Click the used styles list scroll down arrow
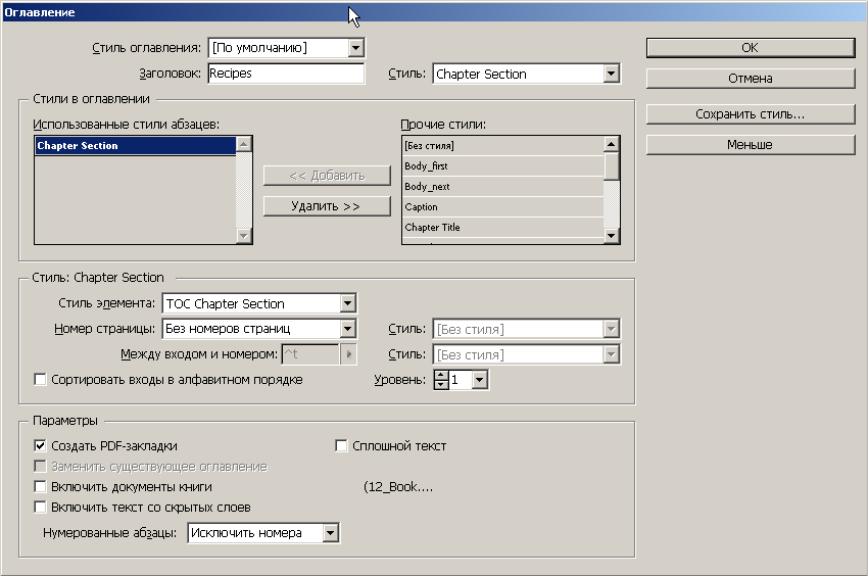This screenshot has width=868, height=576. [244, 236]
